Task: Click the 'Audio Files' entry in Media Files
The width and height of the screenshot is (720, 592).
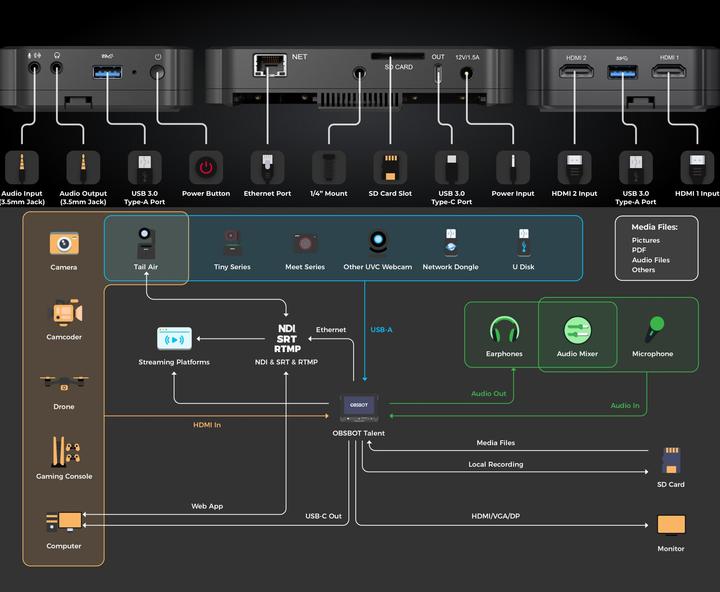Action: point(651,260)
